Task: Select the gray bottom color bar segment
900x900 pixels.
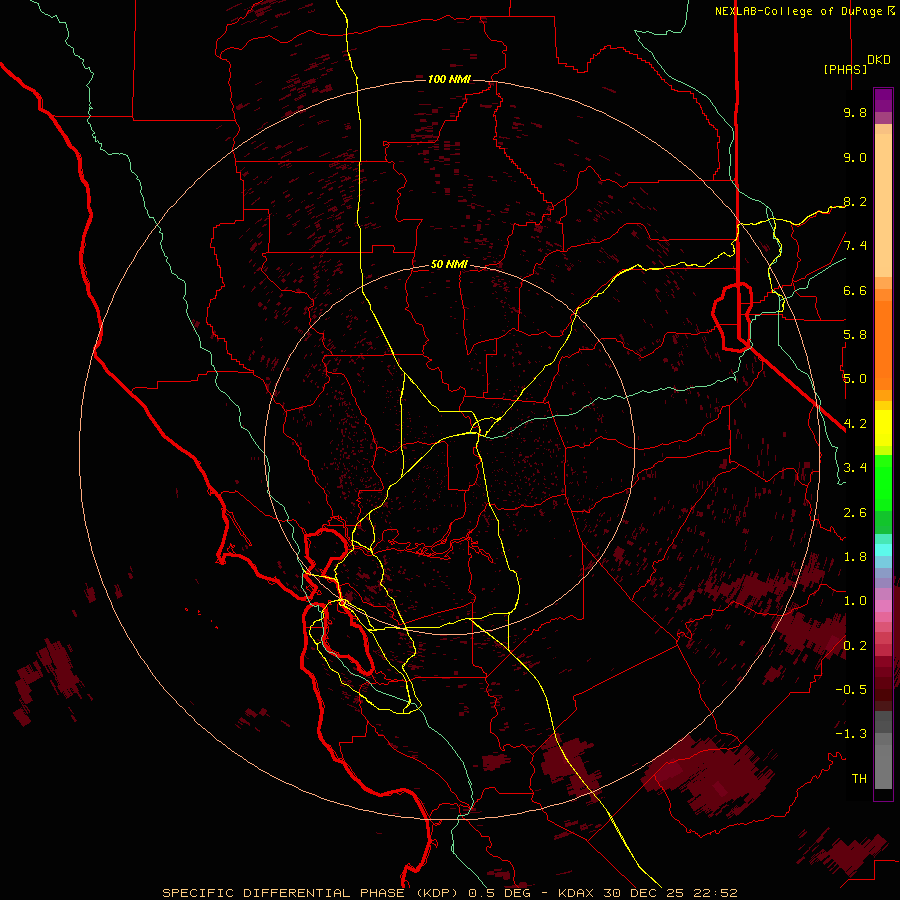Action: click(x=883, y=766)
